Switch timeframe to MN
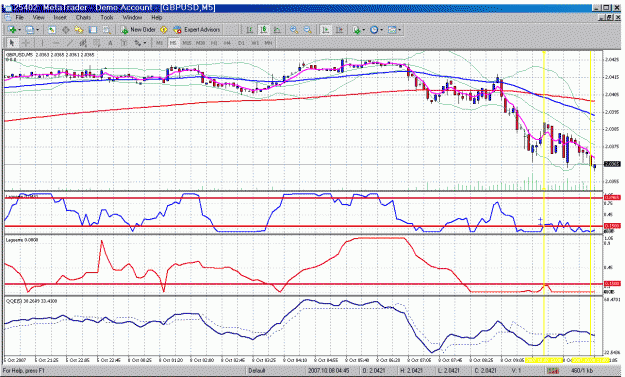This screenshot has height=377, width=625. [268, 43]
